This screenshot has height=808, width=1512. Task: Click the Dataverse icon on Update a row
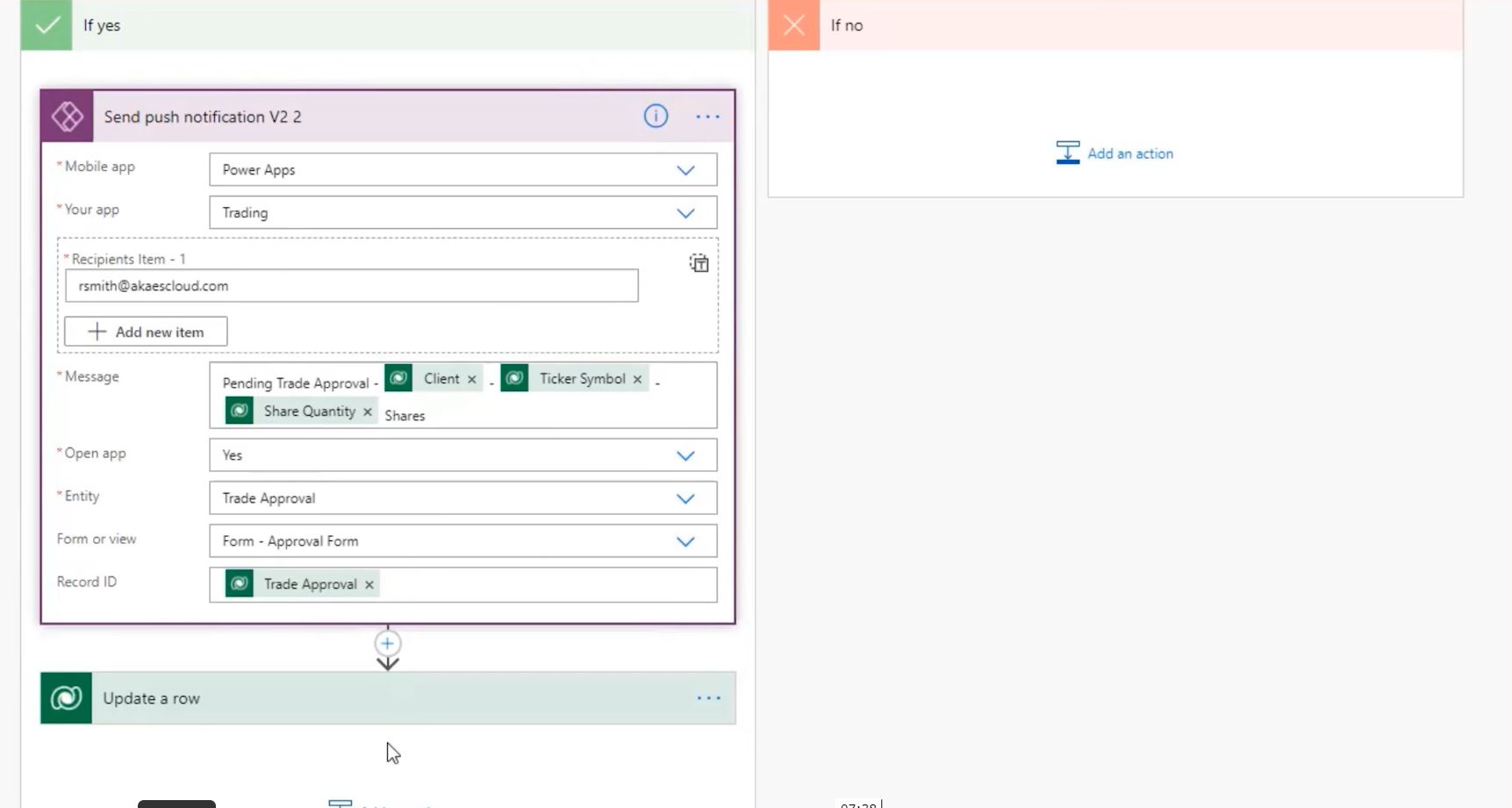[66, 697]
